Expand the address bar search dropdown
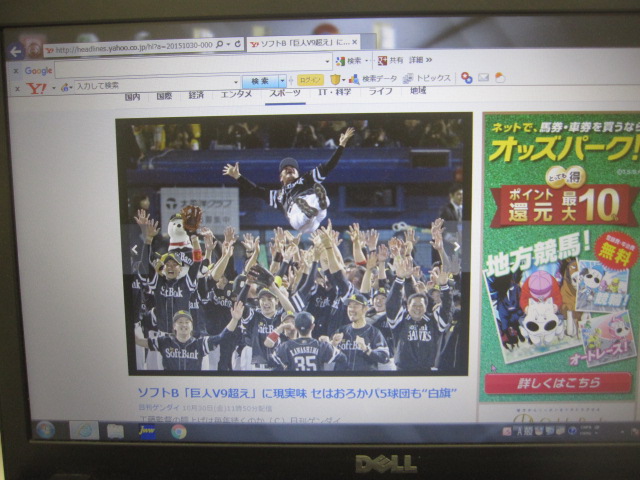 coord(228,46)
